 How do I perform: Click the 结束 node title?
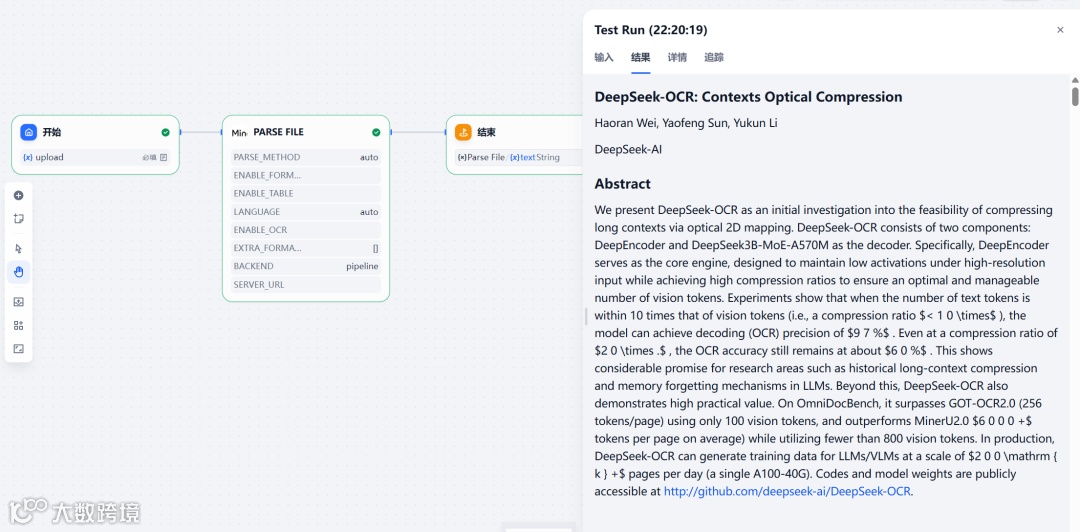tap(486, 132)
